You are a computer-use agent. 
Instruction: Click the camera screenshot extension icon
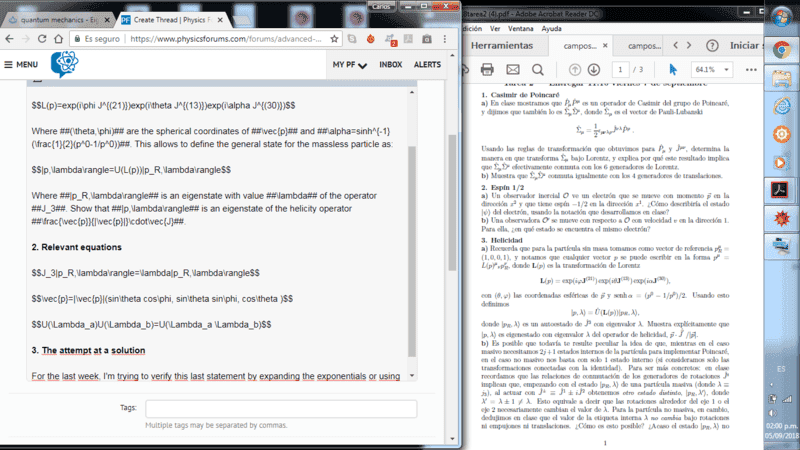pyautogui.click(x=427, y=39)
